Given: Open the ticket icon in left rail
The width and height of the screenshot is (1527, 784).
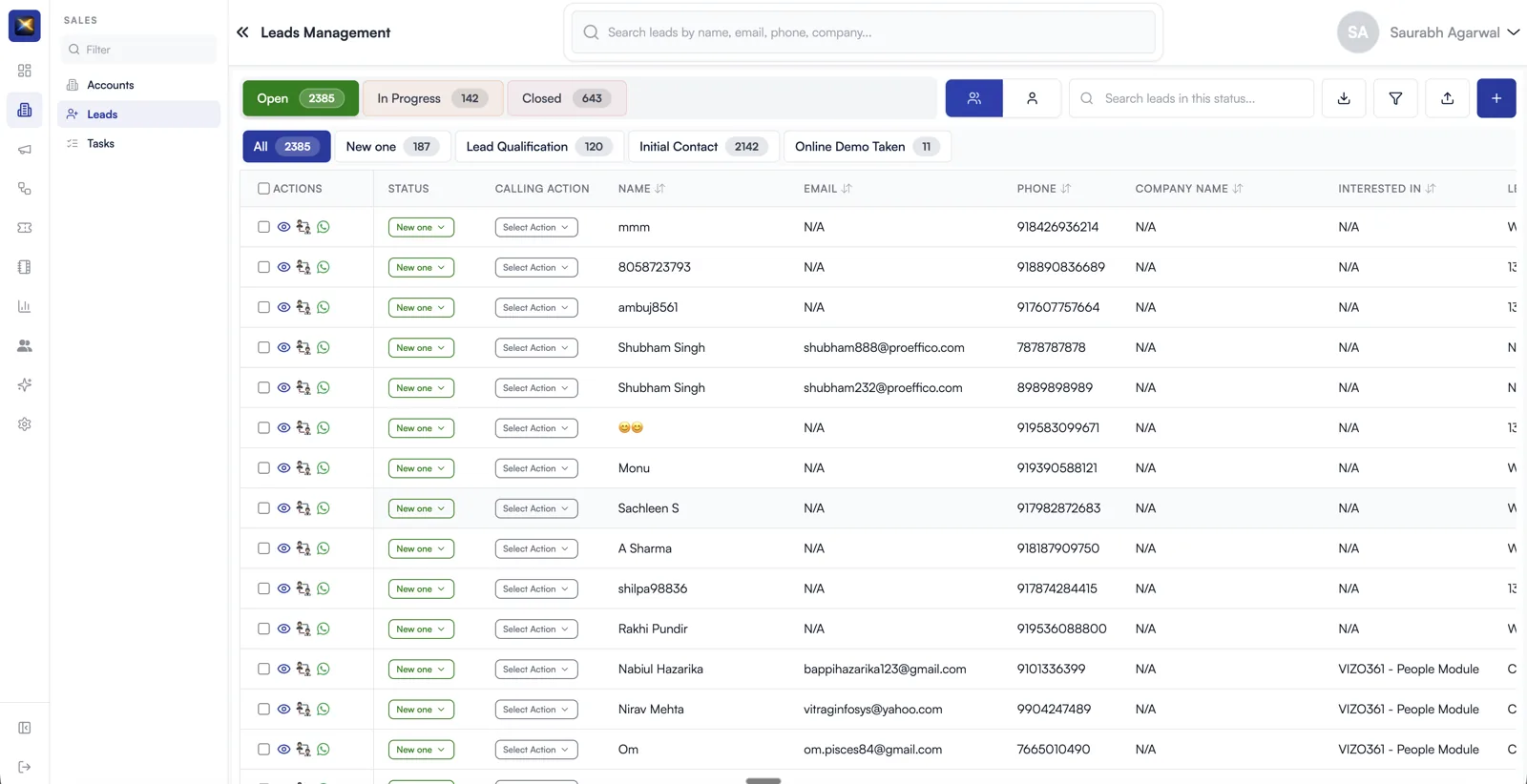Looking at the screenshot, I should pos(25,228).
